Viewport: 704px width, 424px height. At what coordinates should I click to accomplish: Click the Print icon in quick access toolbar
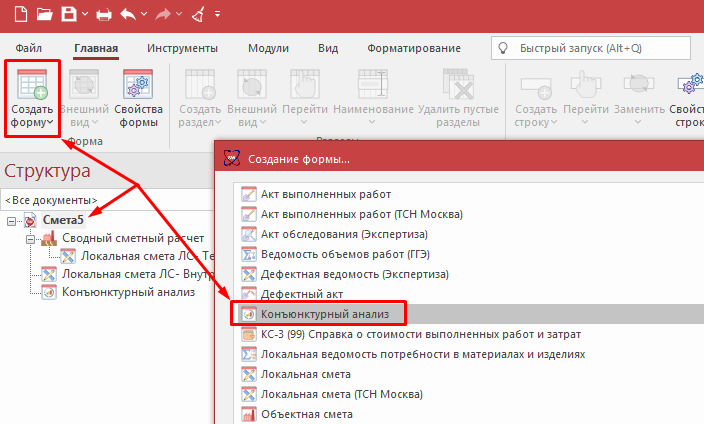pos(104,14)
